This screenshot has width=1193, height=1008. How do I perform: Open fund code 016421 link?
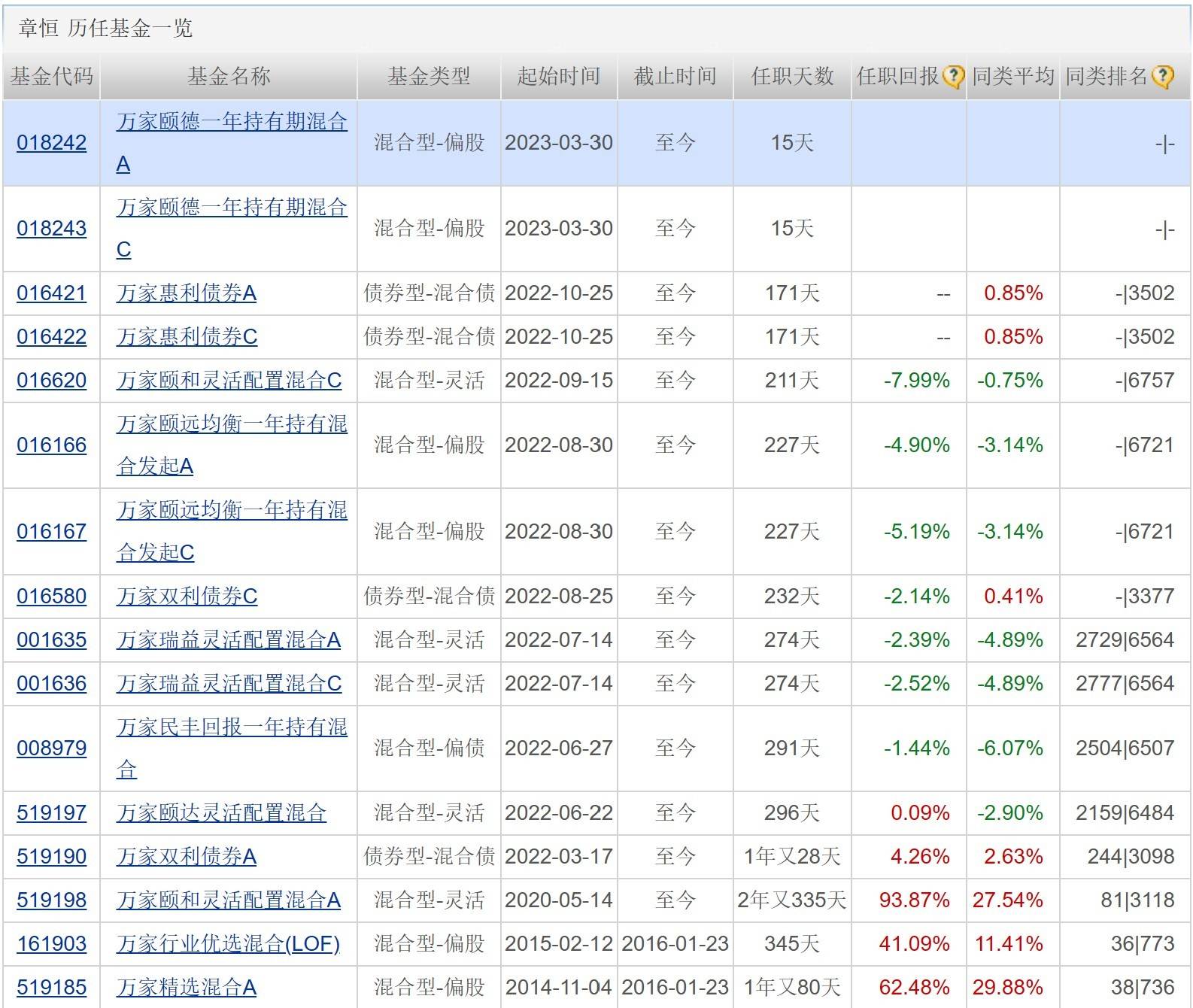point(51,293)
